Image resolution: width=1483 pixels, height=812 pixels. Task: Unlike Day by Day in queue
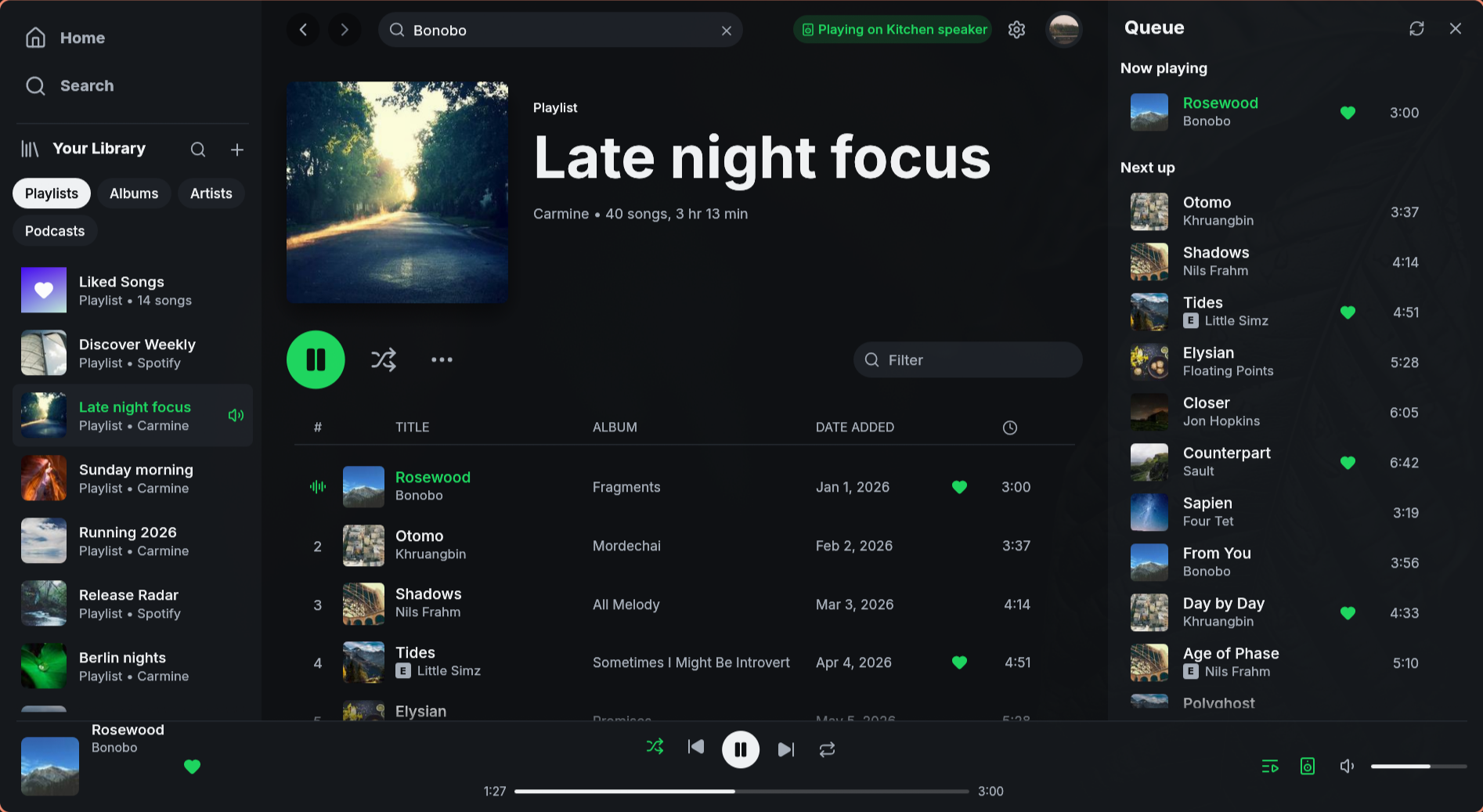tap(1348, 613)
